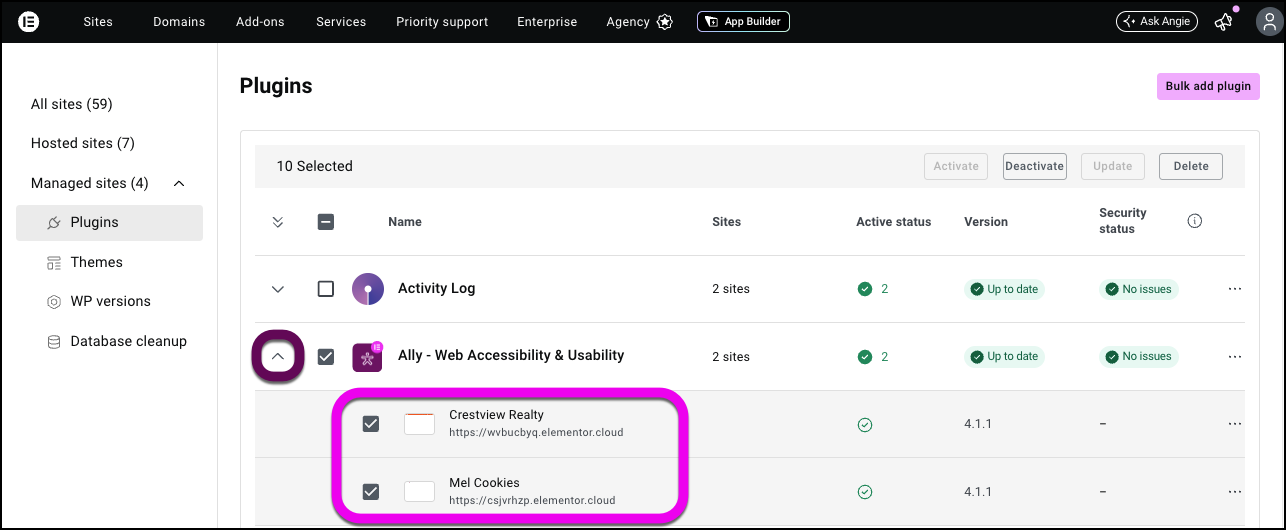
Task: Select All sites (59) in sidebar
Action: pos(71,104)
